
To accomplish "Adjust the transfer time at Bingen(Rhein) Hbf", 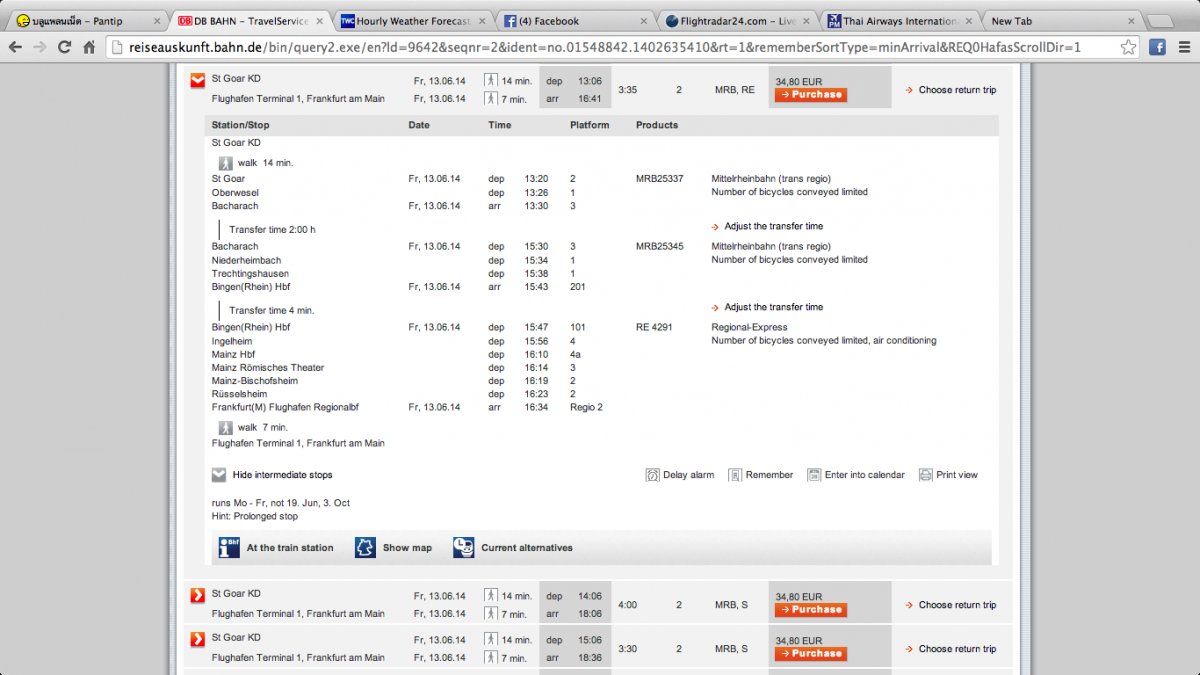I will pyautogui.click(x=773, y=307).
